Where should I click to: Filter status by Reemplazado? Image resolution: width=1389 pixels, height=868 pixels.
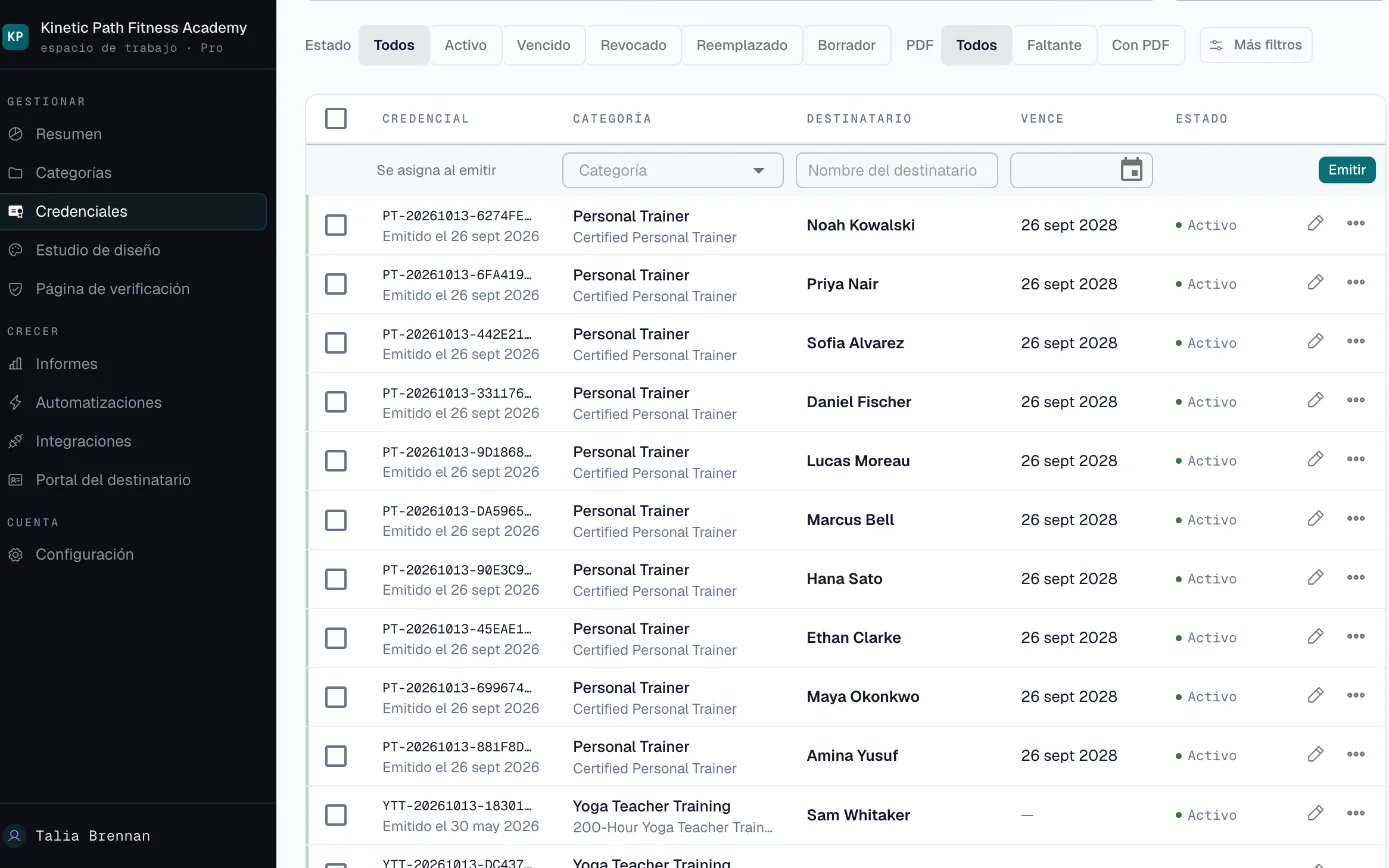[742, 45]
